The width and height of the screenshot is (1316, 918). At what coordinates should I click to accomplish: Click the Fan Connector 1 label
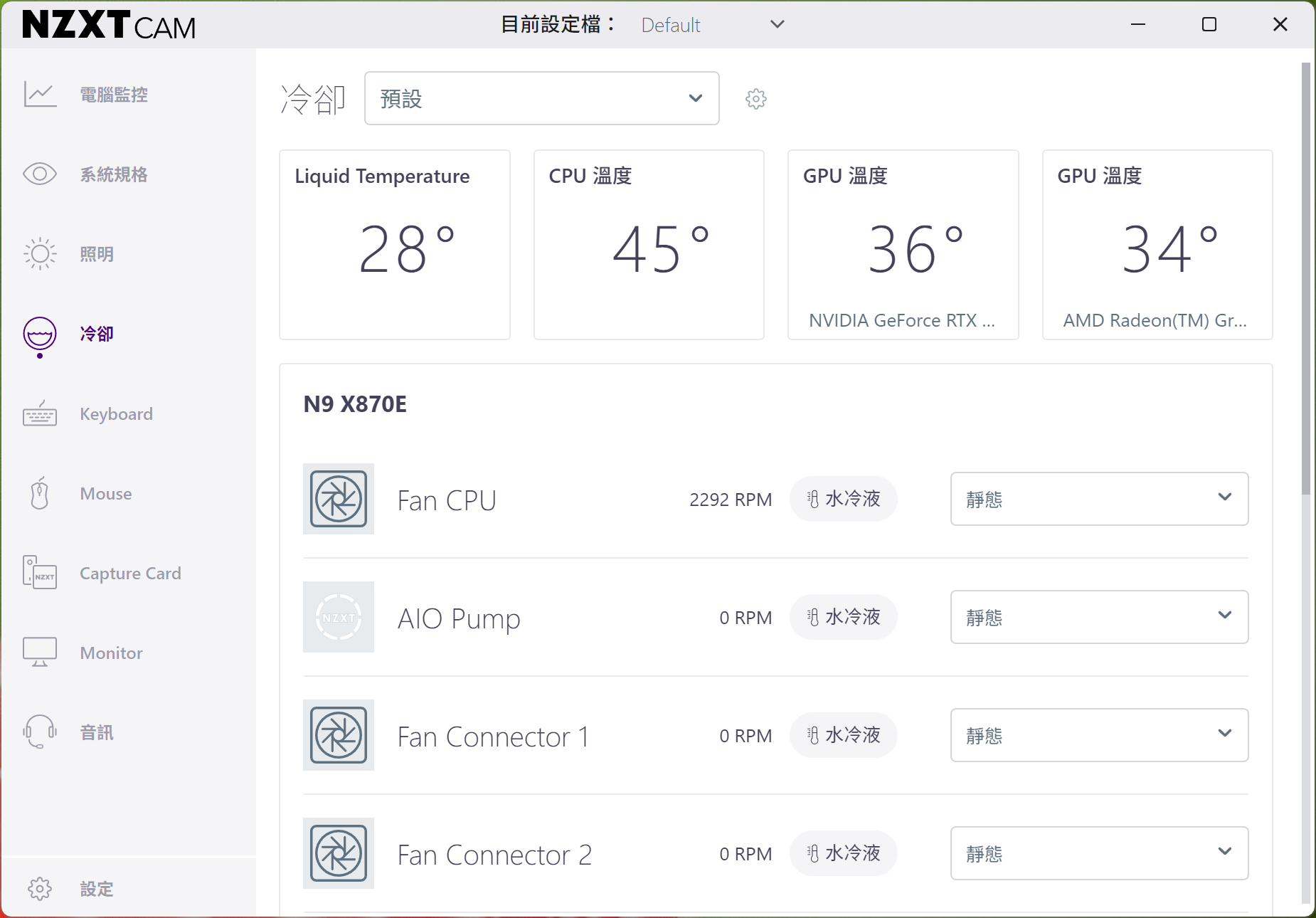coord(493,737)
